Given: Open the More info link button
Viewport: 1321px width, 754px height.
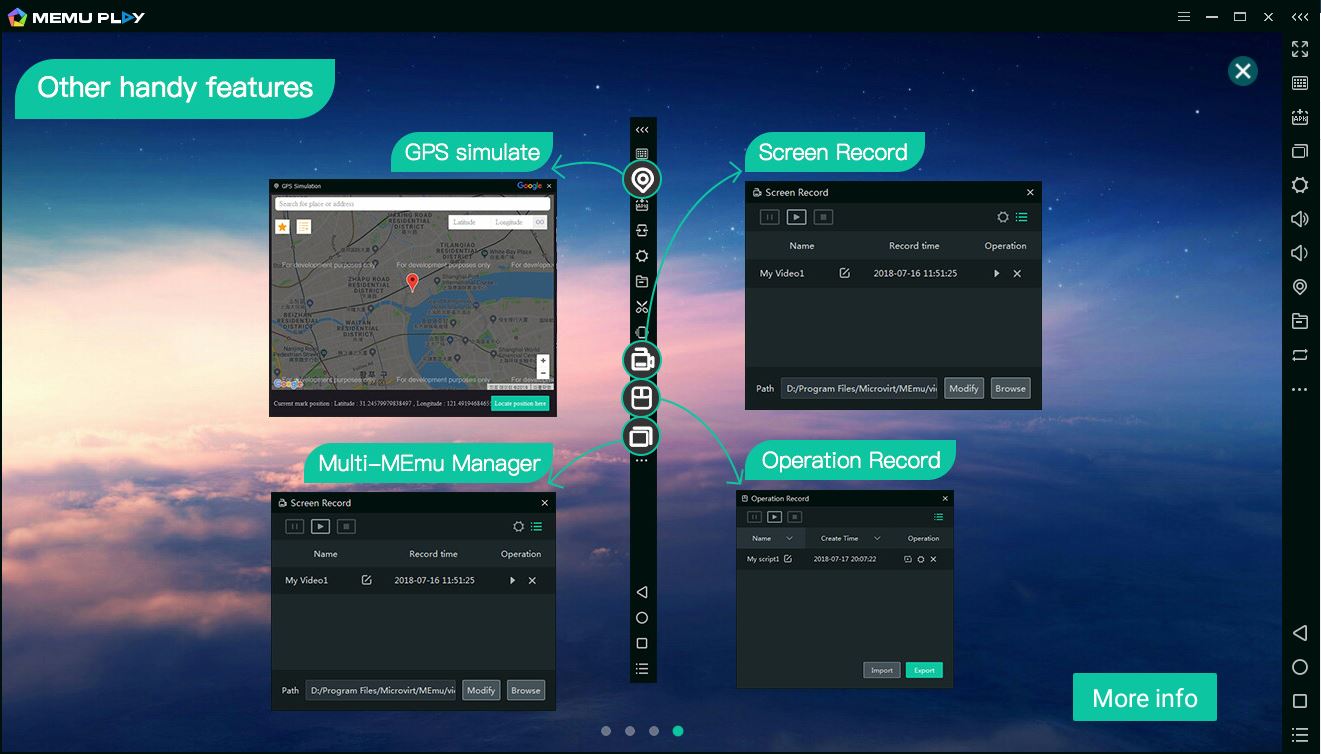Looking at the screenshot, I should point(1145,697).
